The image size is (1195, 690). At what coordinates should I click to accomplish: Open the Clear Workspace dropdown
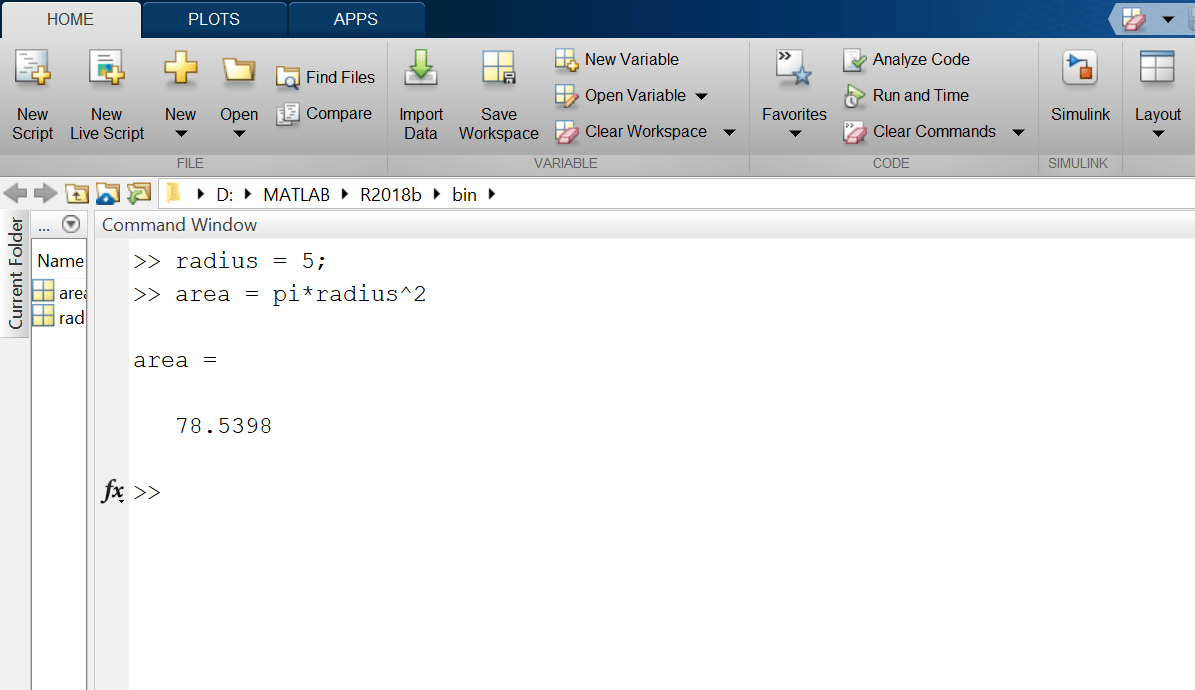(x=729, y=131)
